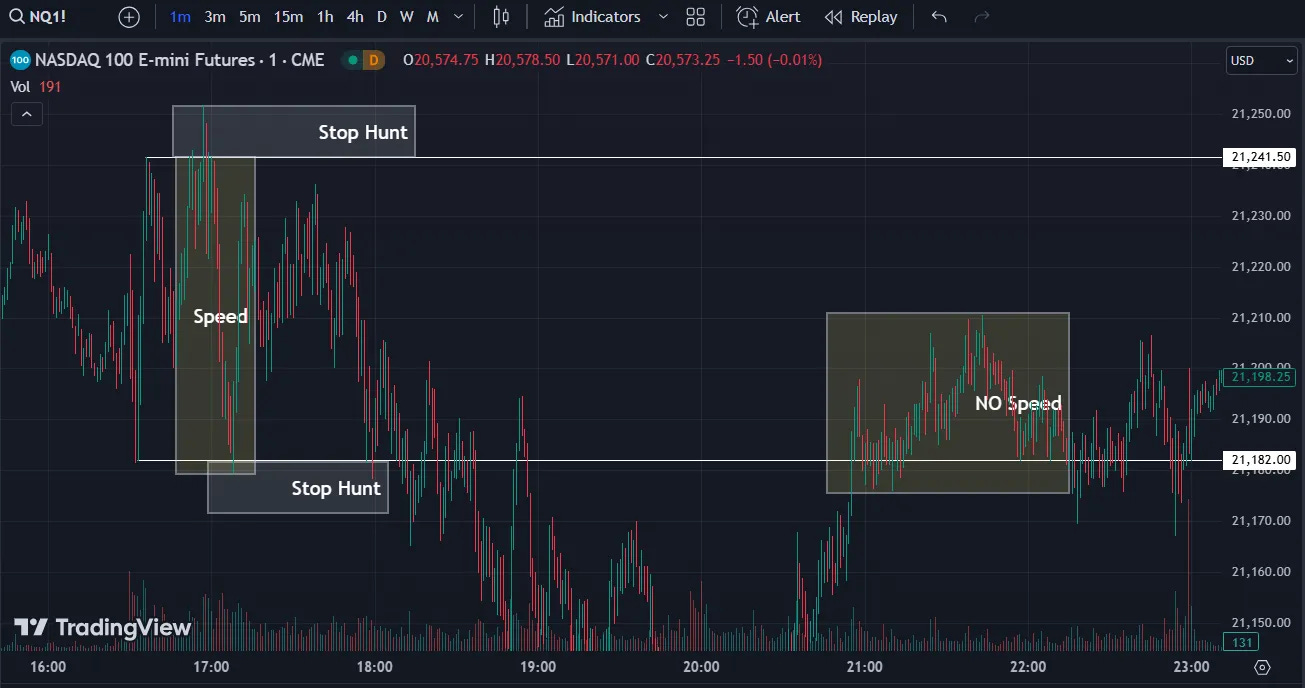
Task: Collapse the legend with the arrow button
Action: (26, 113)
